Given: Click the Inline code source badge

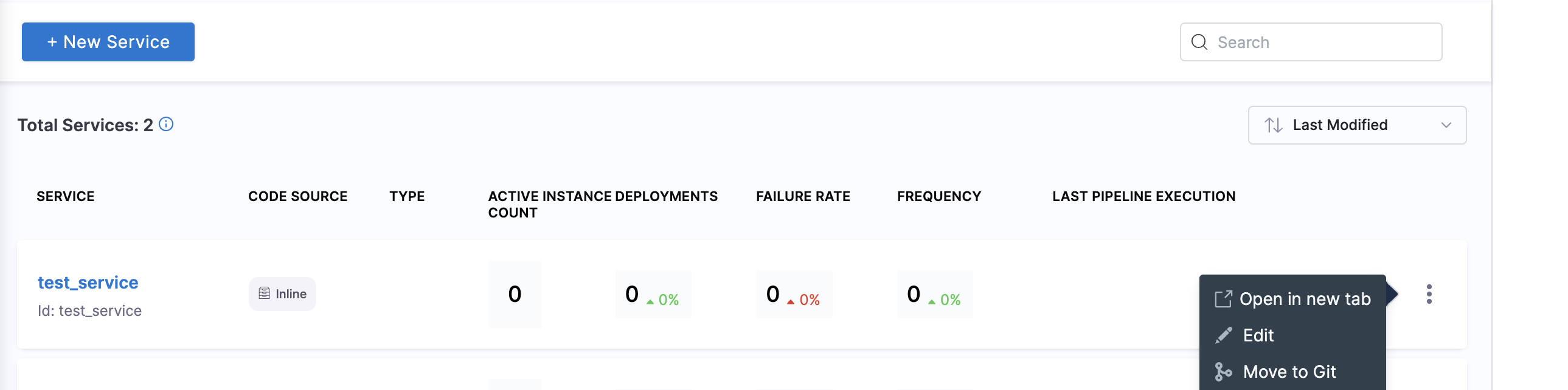Looking at the screenshot, I should tap(282, 294).
